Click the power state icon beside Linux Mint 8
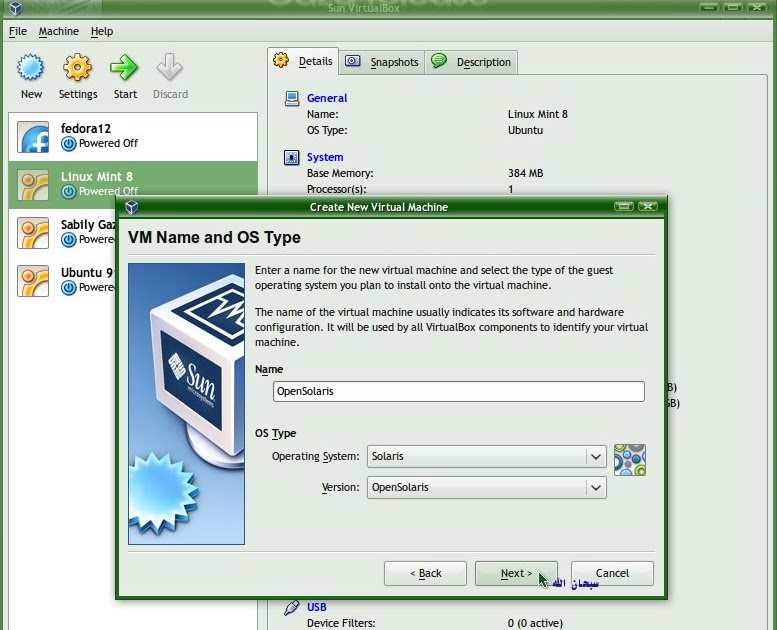The width and height of the screenshot is (777, 630). pyautogui.click(x=68, y=191)
